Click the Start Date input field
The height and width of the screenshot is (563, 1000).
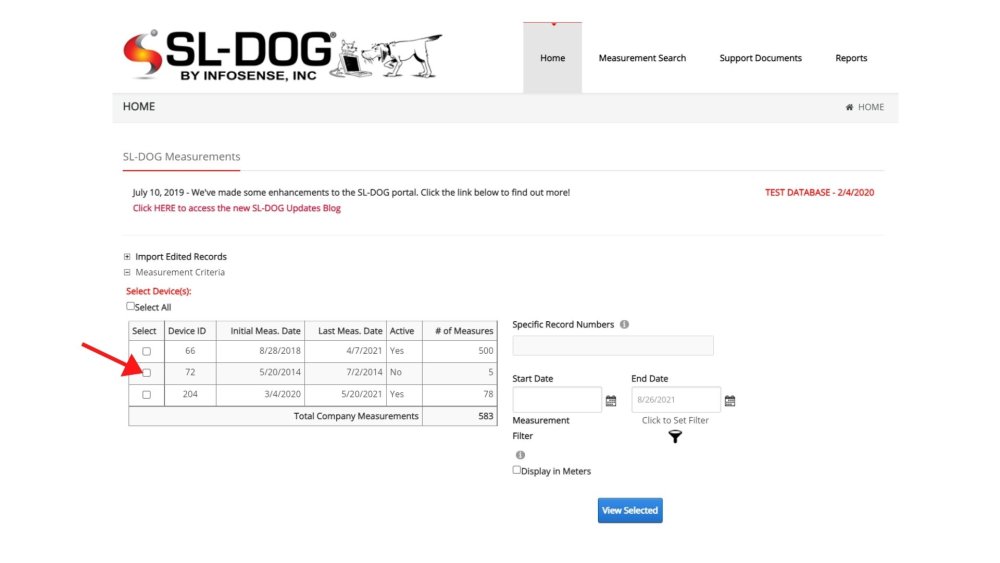coord(557,400)
